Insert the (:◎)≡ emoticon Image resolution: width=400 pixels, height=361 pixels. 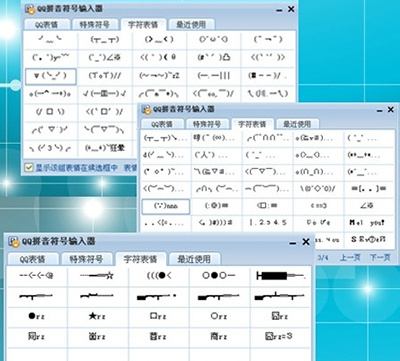pyautogui.click(x=216, y=206)
